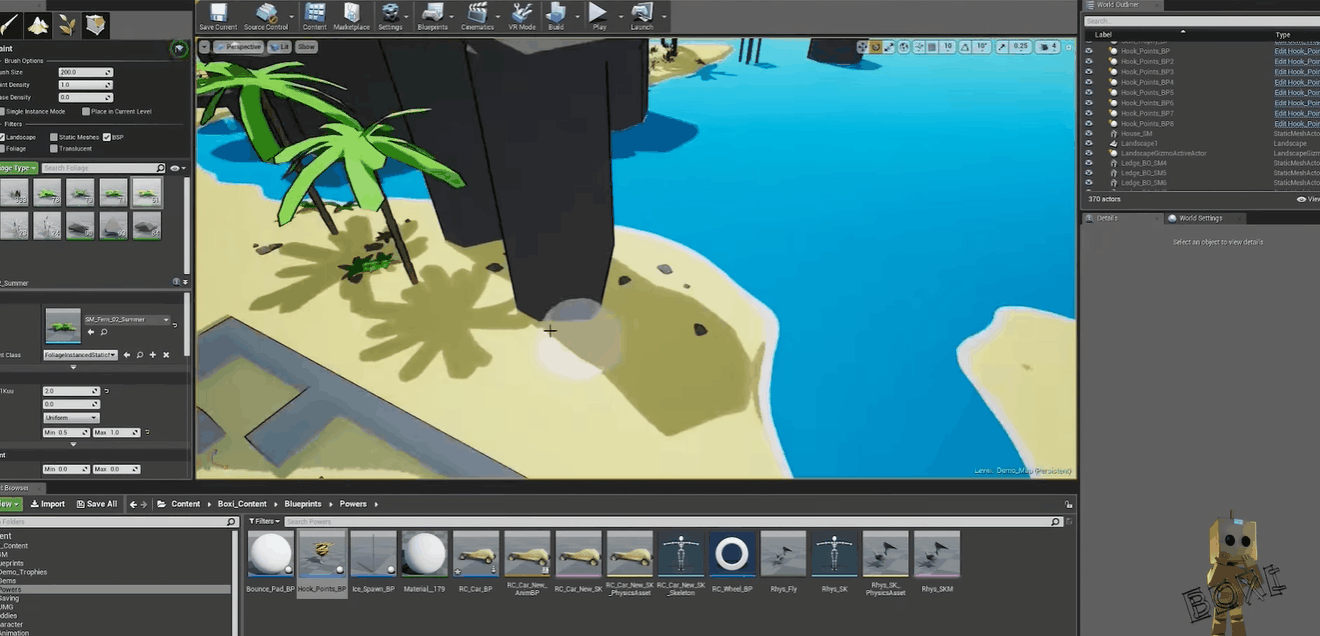Toggle the Static Meshes filter checkbox
This screenshot has width=1320, height=636.
tap(53, 137)
